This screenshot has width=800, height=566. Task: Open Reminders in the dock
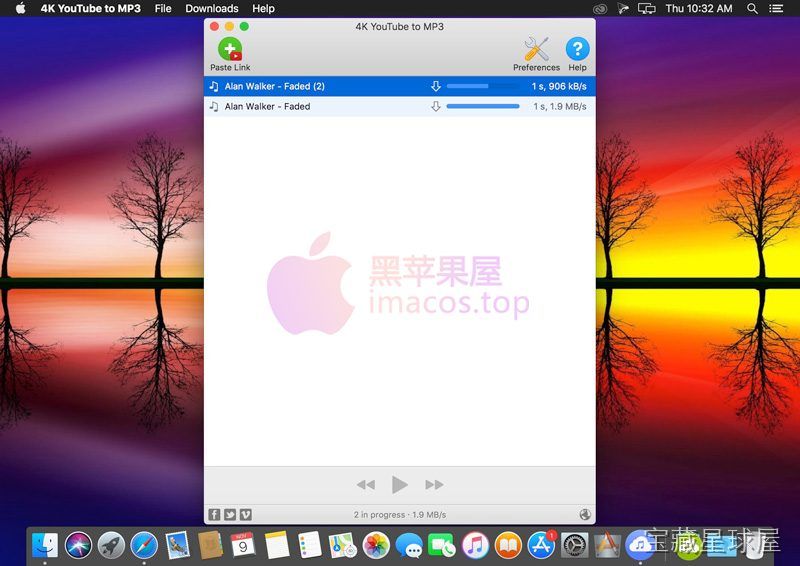click(310, 545)
